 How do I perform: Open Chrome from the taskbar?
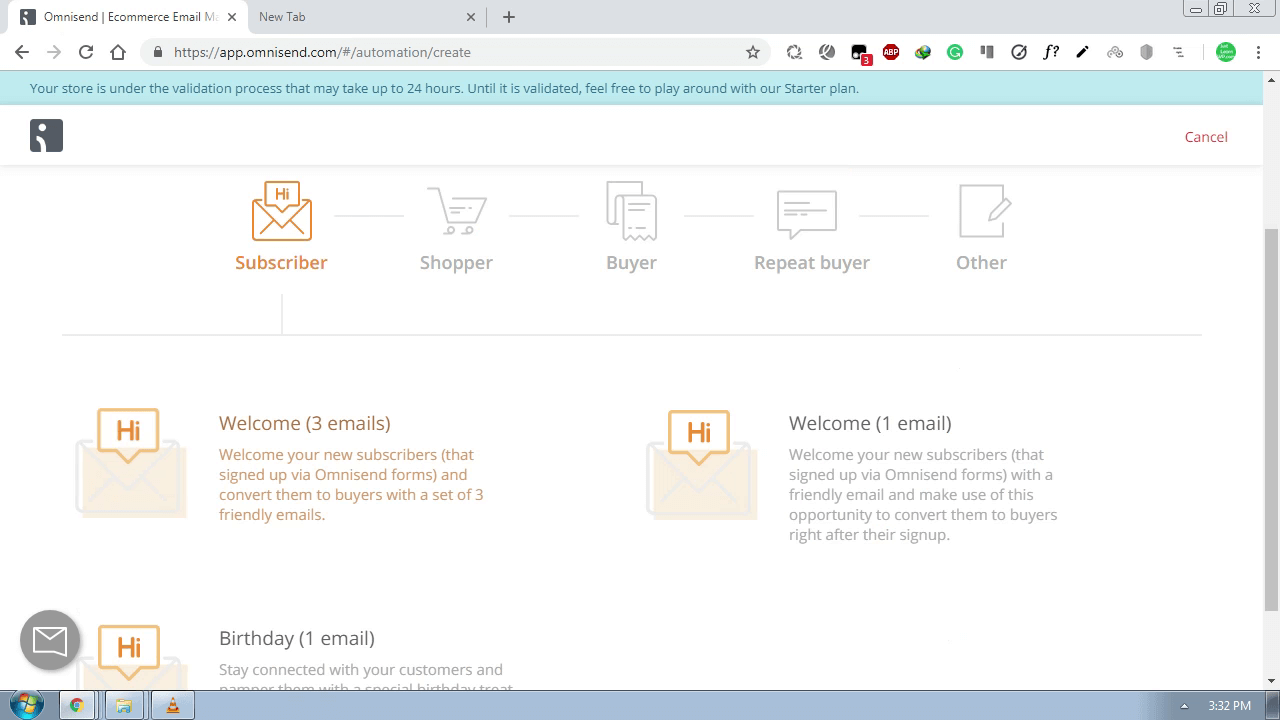point(76,705)
